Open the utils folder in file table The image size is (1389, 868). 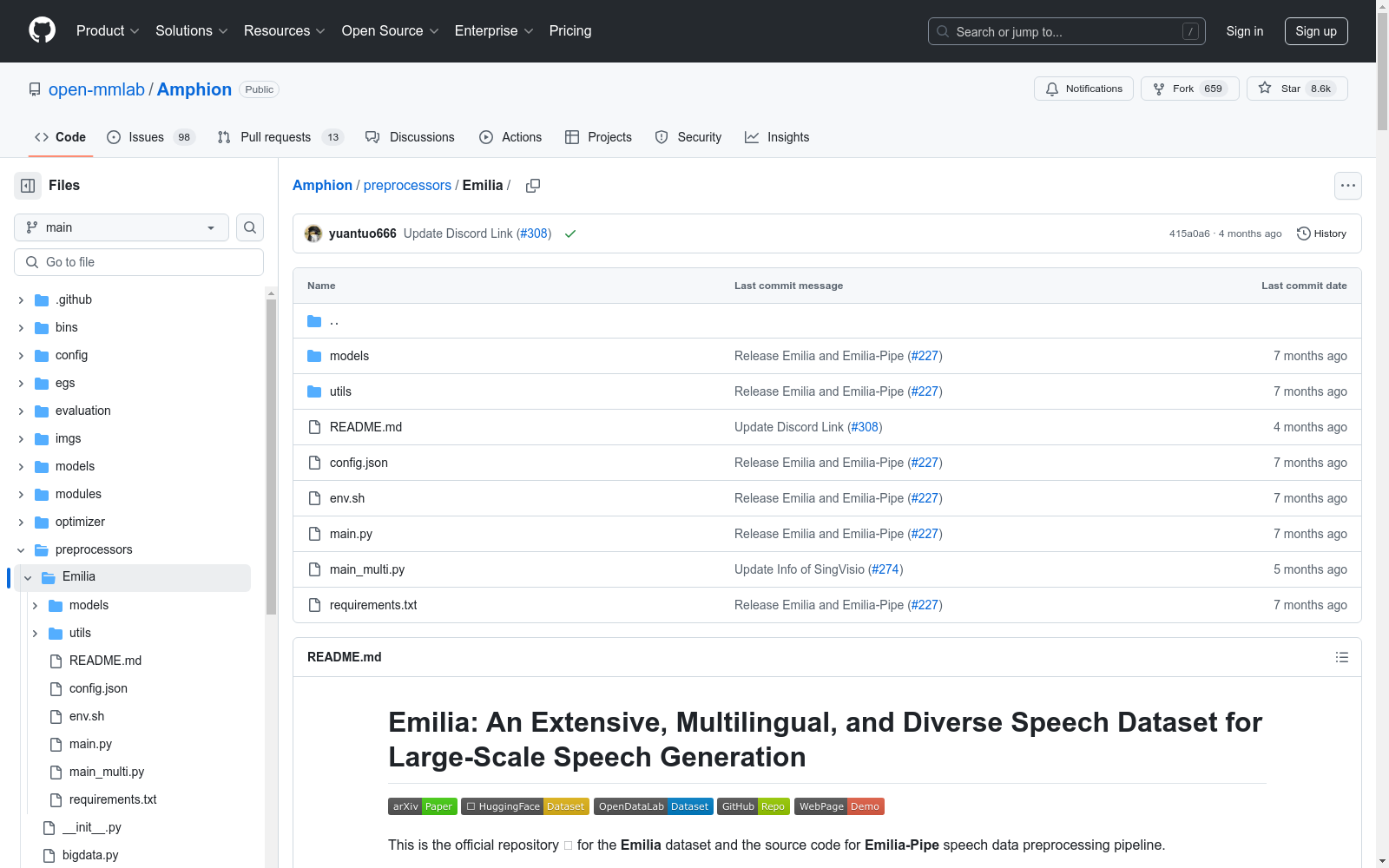(x=340, y=391)
